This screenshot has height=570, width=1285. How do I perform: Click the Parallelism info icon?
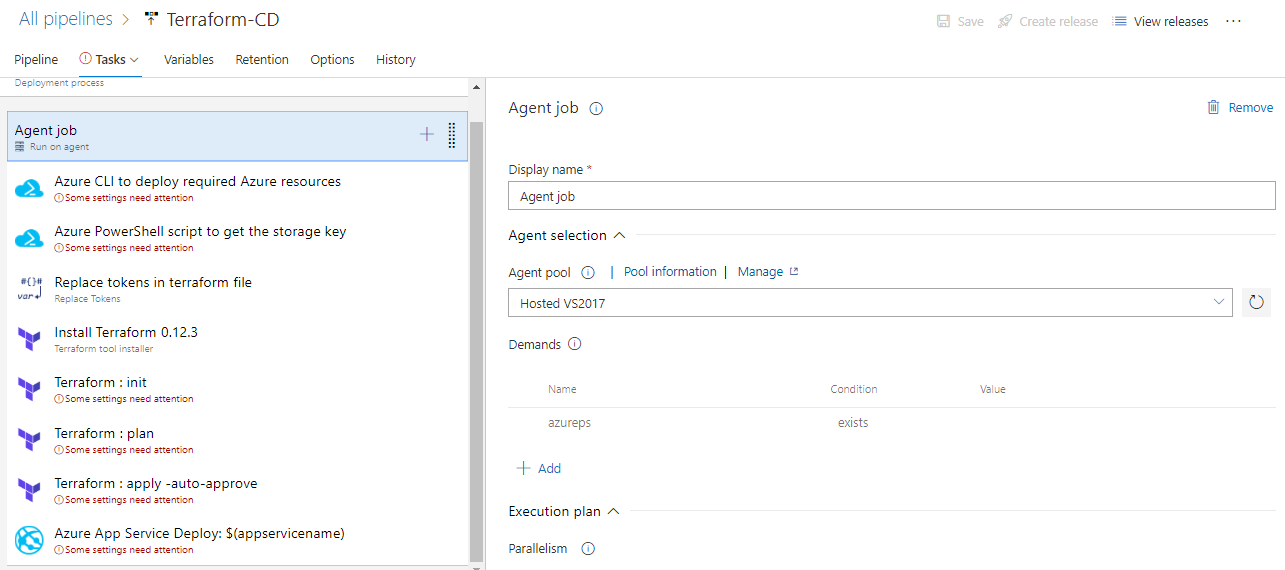coord(588,549)
